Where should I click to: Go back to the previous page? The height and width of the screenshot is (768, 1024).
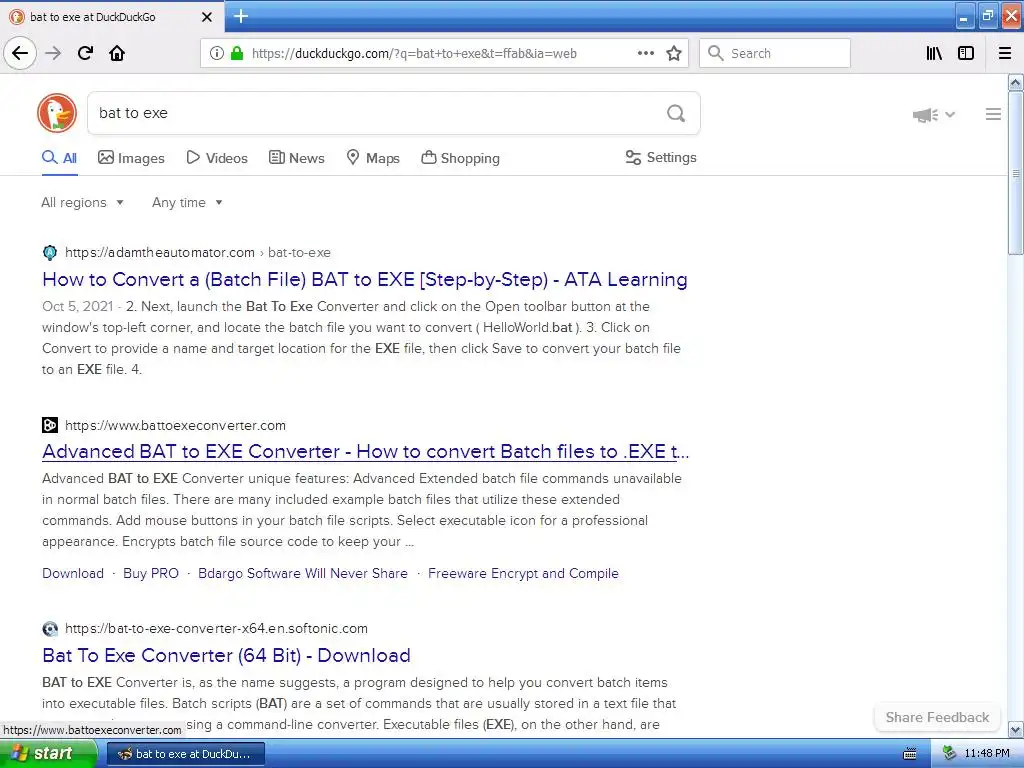[20, 53]
